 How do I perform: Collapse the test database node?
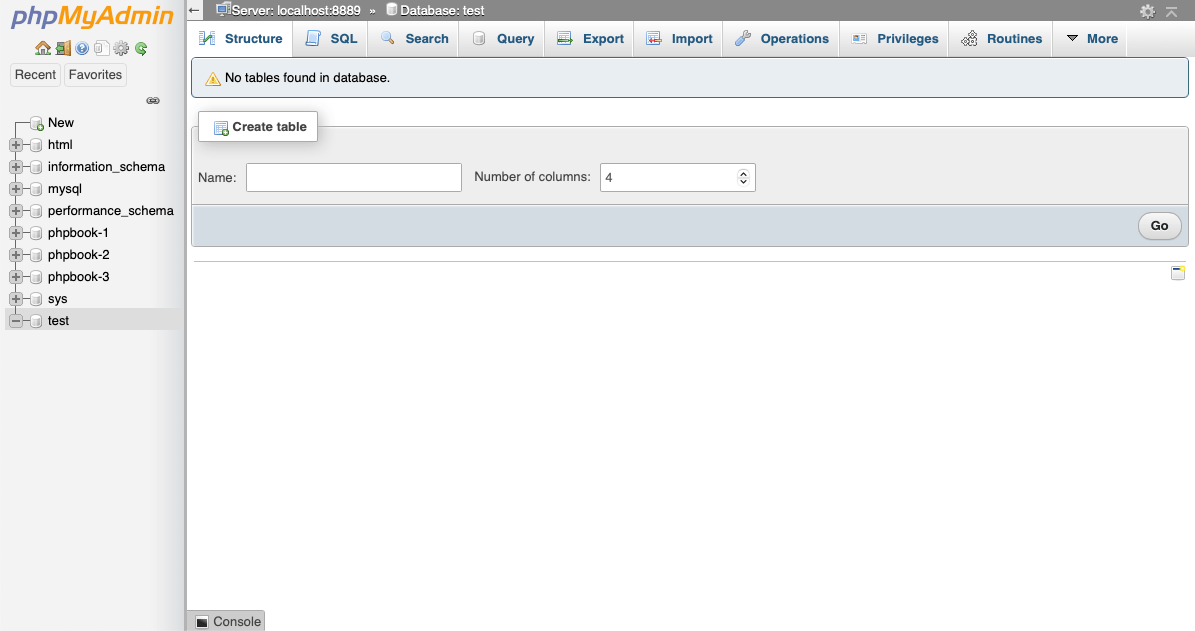[17, 320]
